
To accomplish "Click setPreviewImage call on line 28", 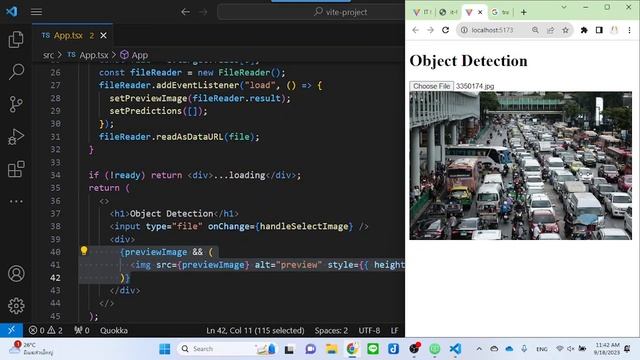I will 148,98.
